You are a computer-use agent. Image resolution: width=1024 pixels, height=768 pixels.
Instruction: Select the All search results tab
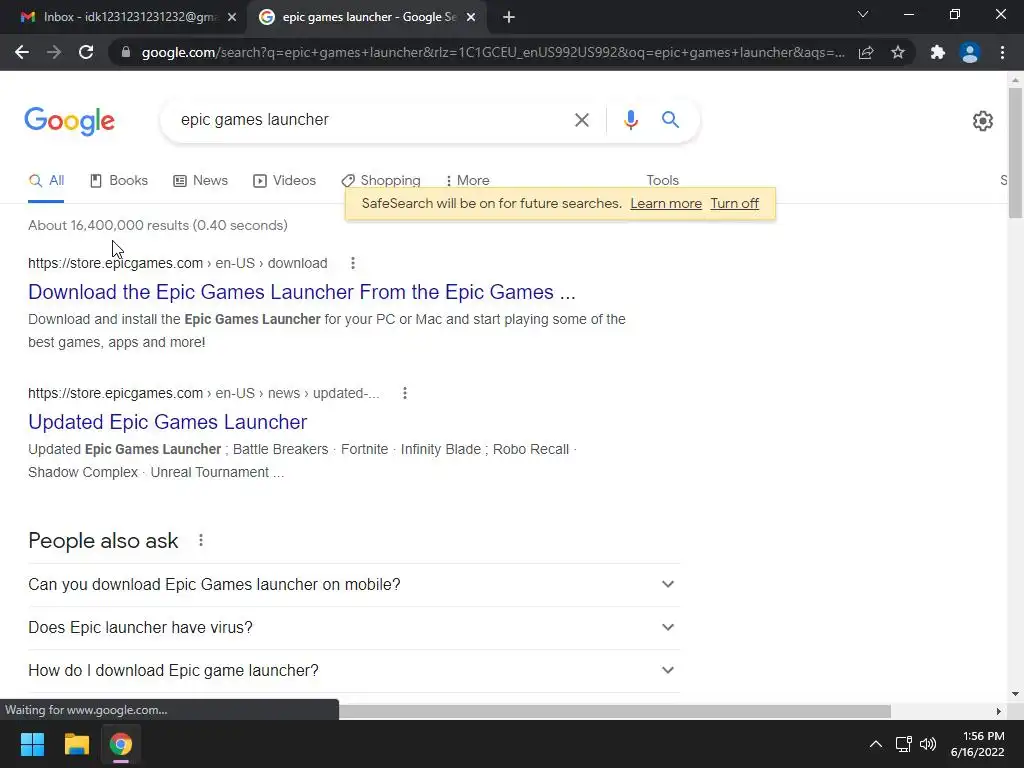pyautogui.click(x=46, y=181)
